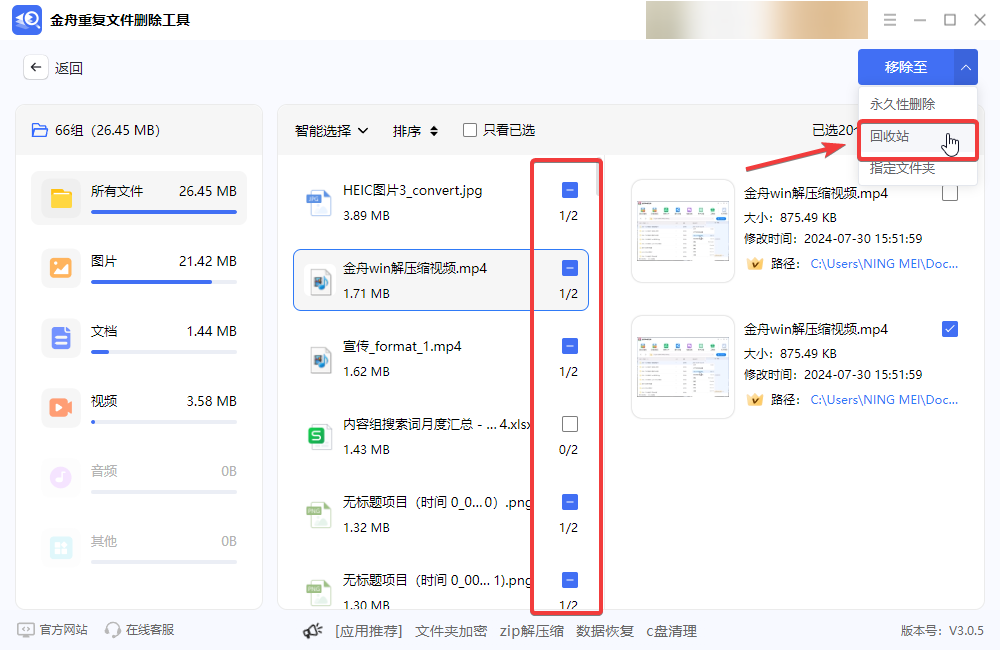Click the 66组 (26.45 MB) summary text
The image size is (1000, 650).
(107, 130)
